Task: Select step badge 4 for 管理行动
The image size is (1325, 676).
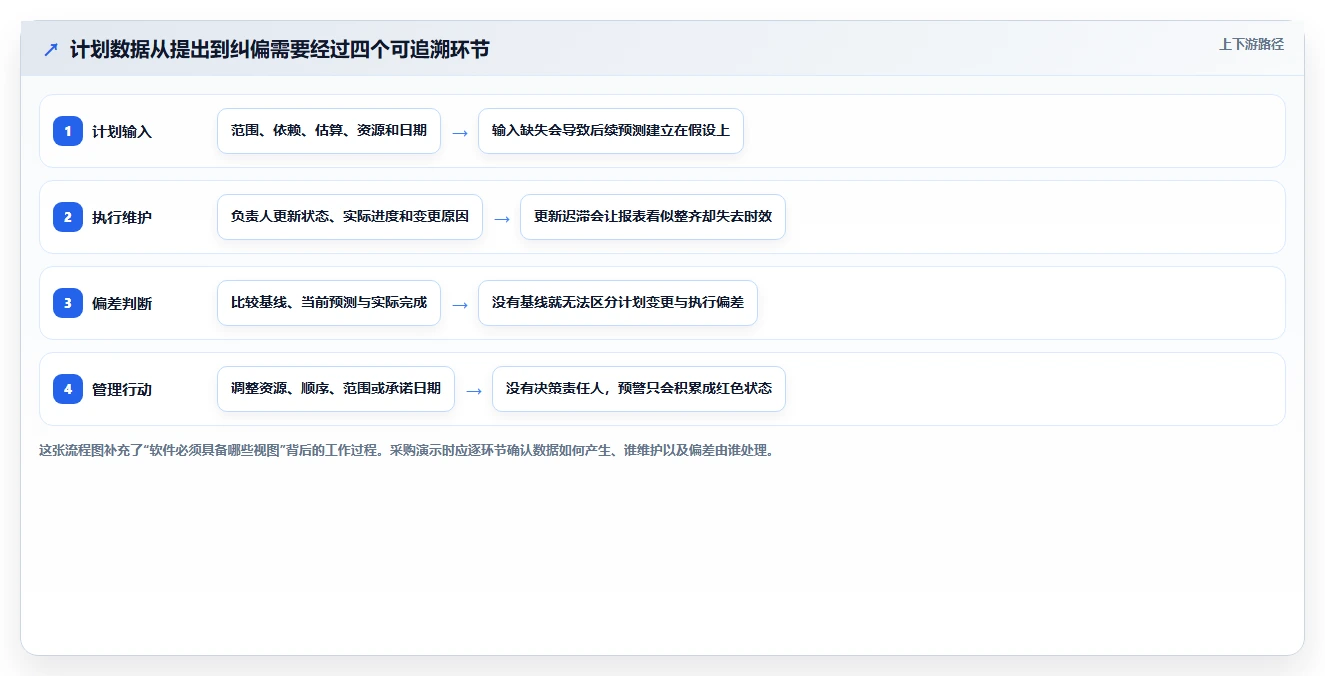Action: [x=68, y=389]
